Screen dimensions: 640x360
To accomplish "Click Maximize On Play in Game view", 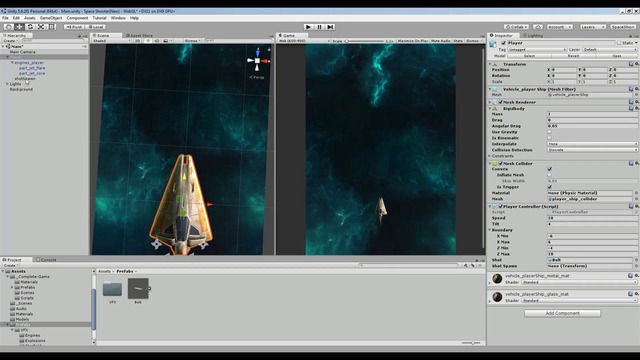I will (x=413, y=41).
